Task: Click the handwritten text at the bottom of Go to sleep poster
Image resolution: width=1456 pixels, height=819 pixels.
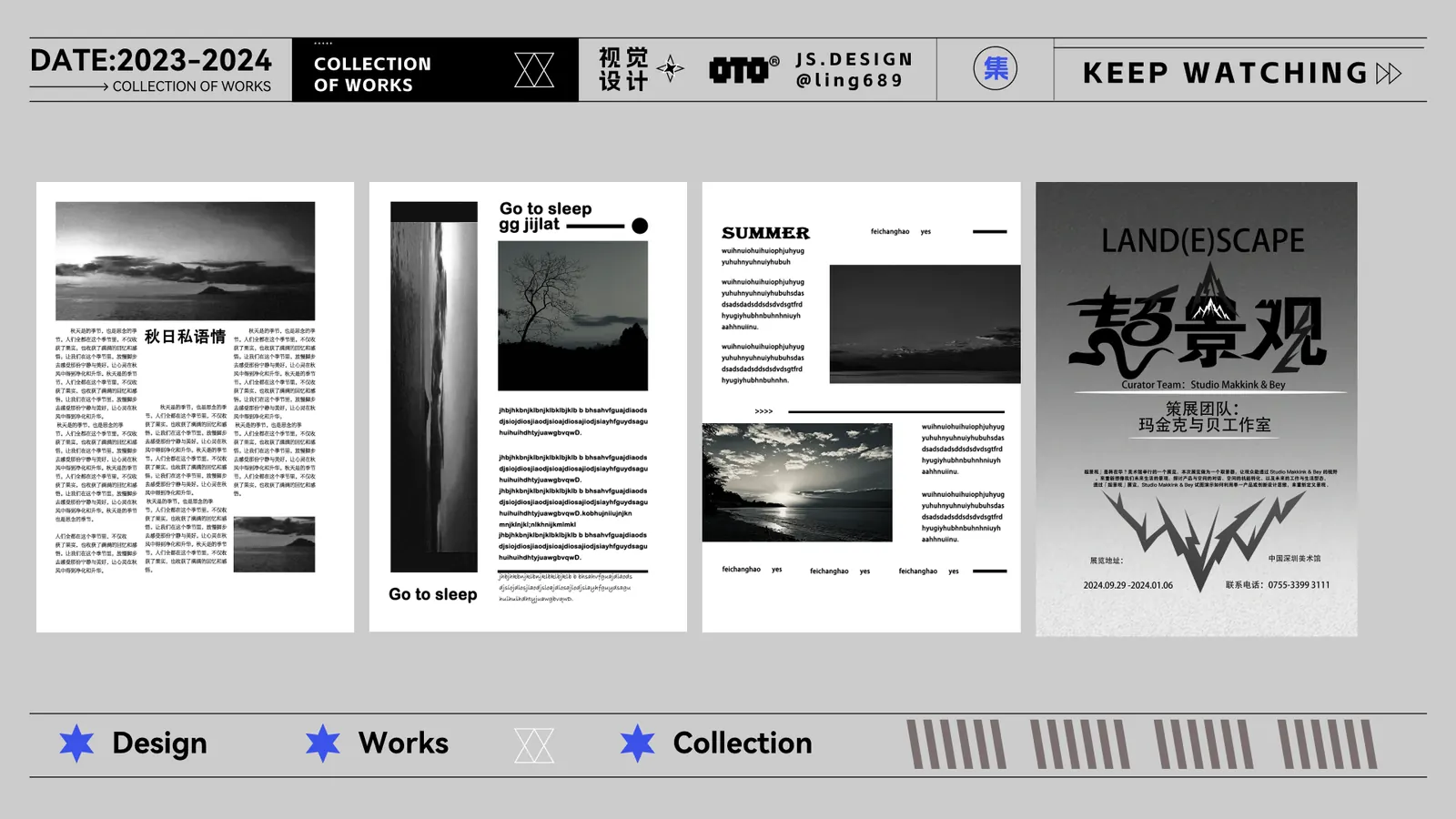Action: point(565,588)
